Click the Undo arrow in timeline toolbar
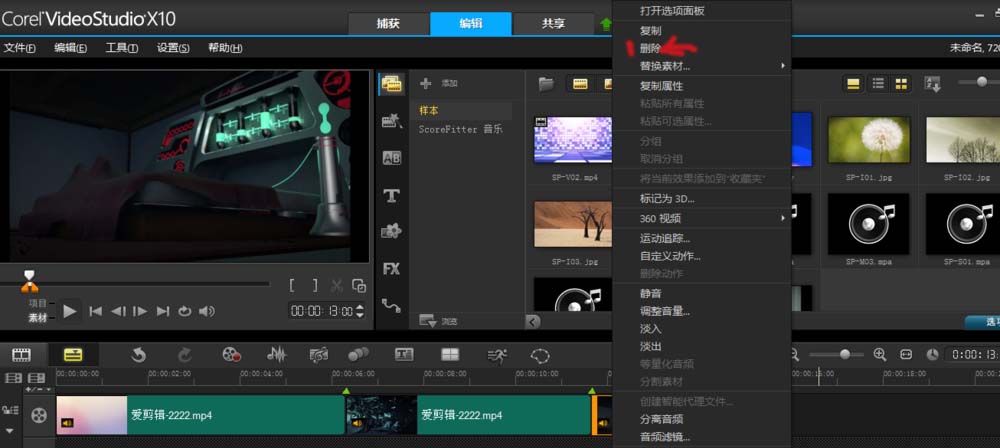This screenshot has height=448, width=1000. (138, 355)
